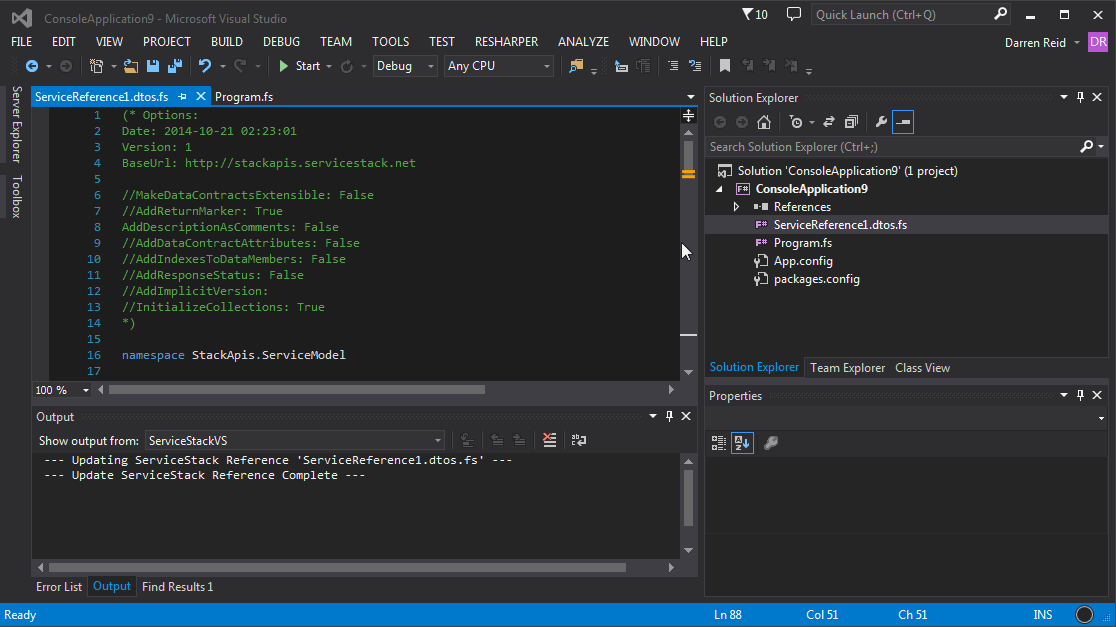Open the RESHARPER menu
This screenshot has width=1116, height=627.
pos(506,41)
